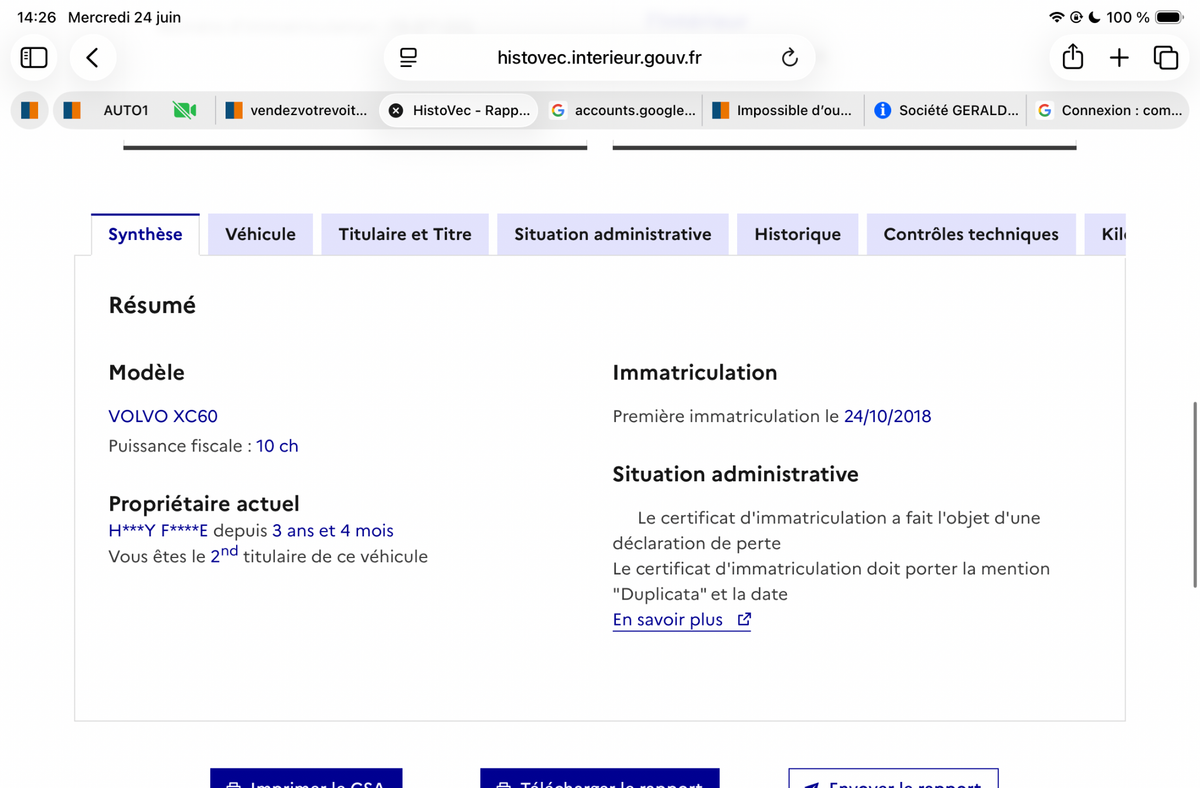Switch to the AUTO1 browser tab
Screen dimensions: 1200x788
[126, 111]
